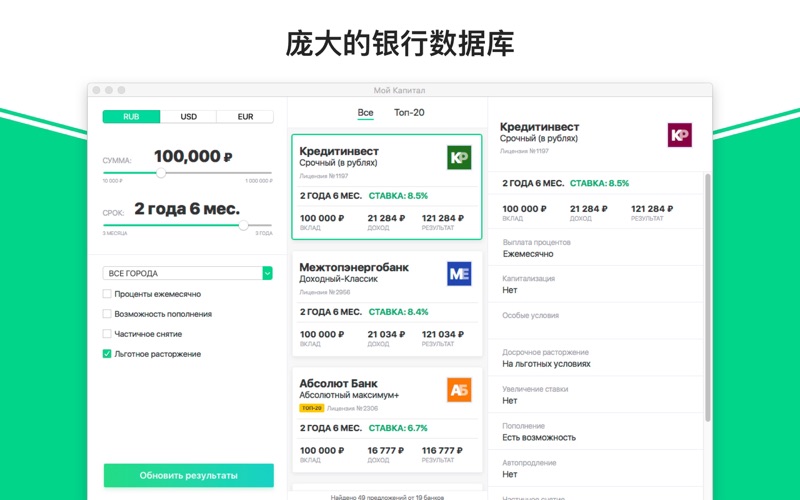
Task: Click the green arrow of the city dropdown
Action: coord(267,273)
